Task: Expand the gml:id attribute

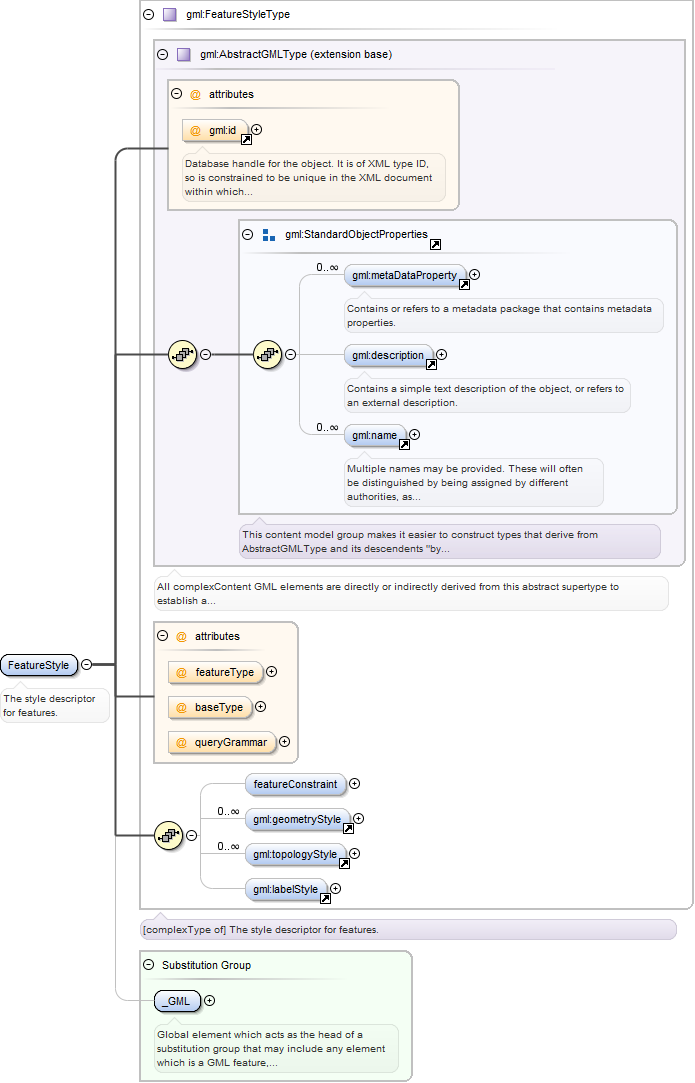Action: (x=256, y=129)
